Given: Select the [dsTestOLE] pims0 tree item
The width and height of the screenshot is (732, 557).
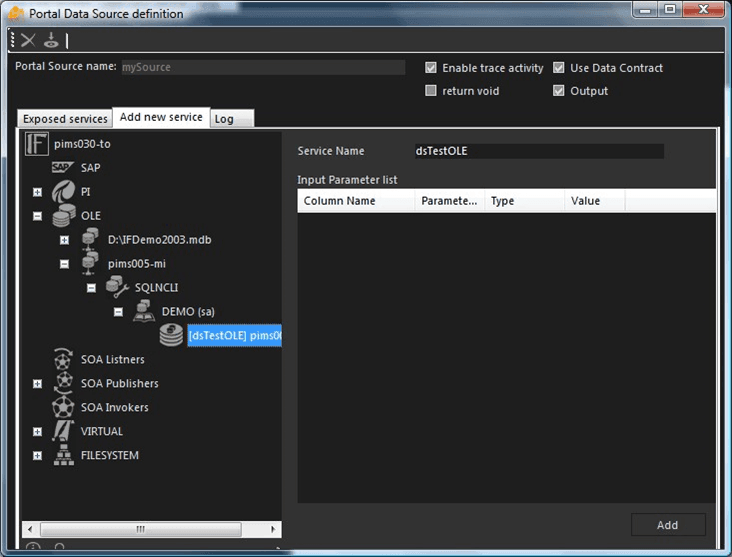Looking at the screenshot, I should tap(234, 335).
